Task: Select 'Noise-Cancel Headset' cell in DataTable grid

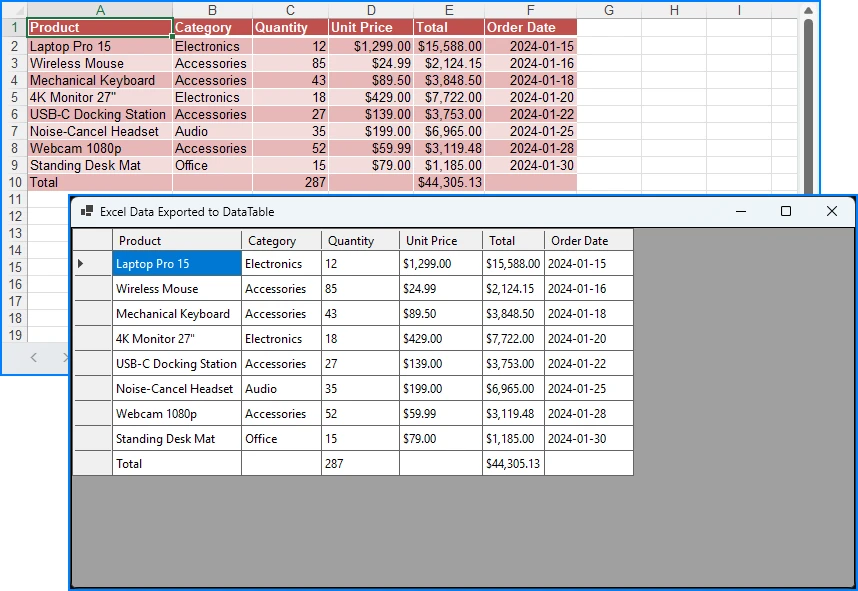Action: click(x=177, y=389)
